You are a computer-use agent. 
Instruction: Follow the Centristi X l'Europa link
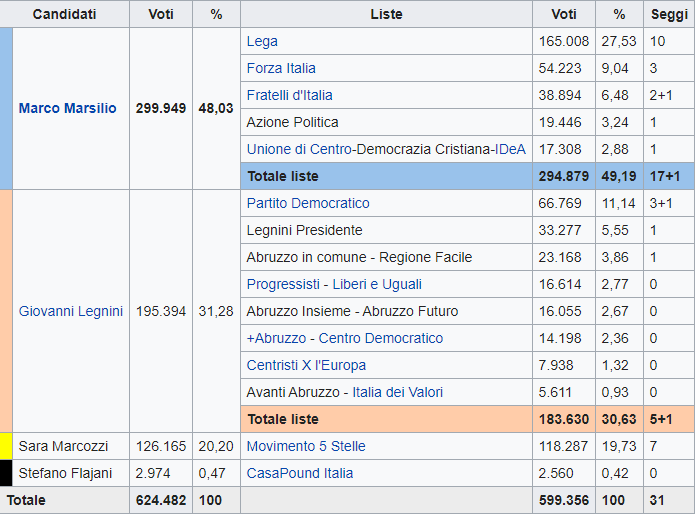306,365
